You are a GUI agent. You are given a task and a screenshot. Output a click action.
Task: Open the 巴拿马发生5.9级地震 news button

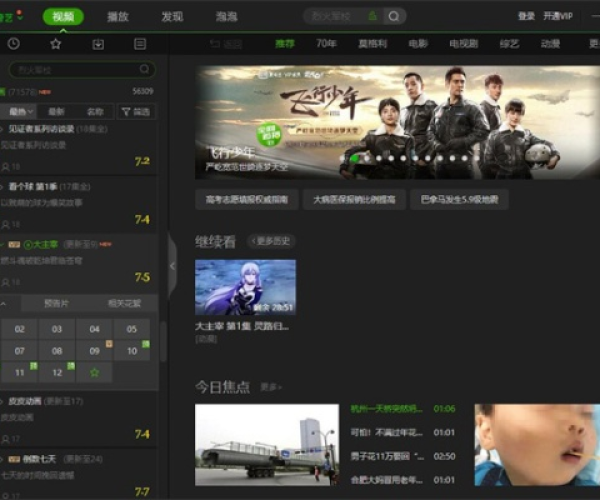460,199
